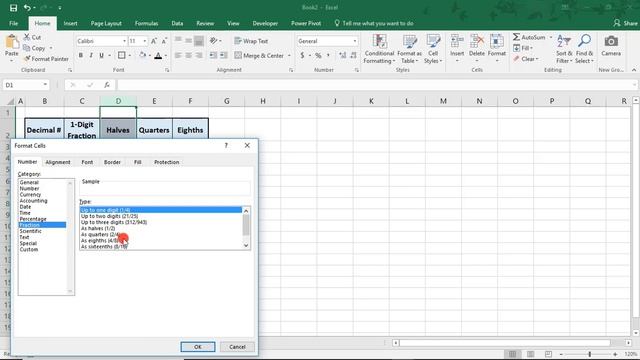This screenshot has height=360, width=640.
Task: Open Find & Select menu
Action: coord(584,49)
